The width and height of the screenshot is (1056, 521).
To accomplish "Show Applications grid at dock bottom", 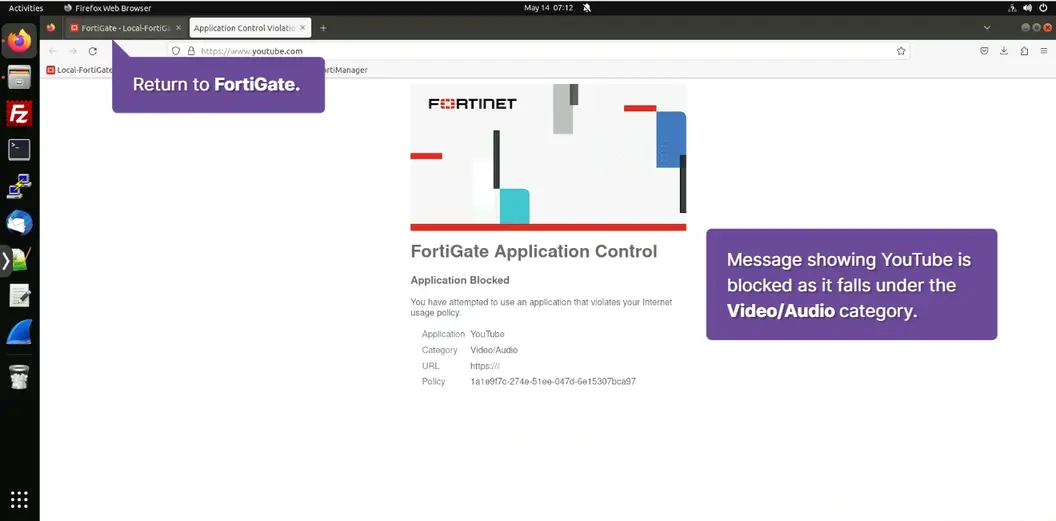I will 20,499.
